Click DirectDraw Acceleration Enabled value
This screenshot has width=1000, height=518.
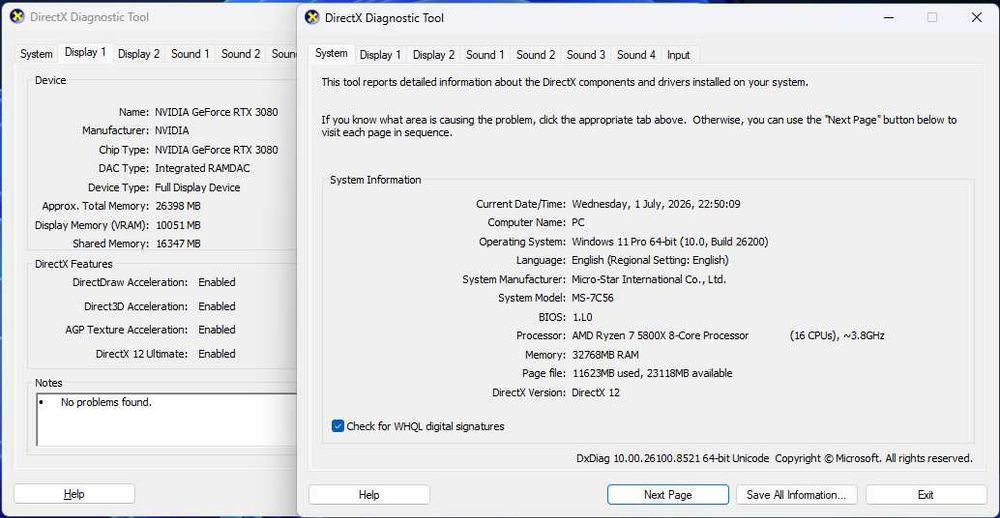(x=217, y=282)
